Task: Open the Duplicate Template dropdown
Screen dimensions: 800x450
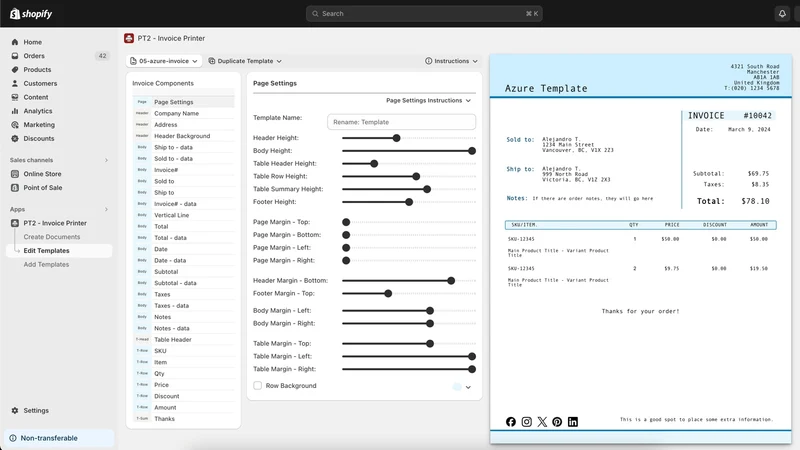Action: 245,61
